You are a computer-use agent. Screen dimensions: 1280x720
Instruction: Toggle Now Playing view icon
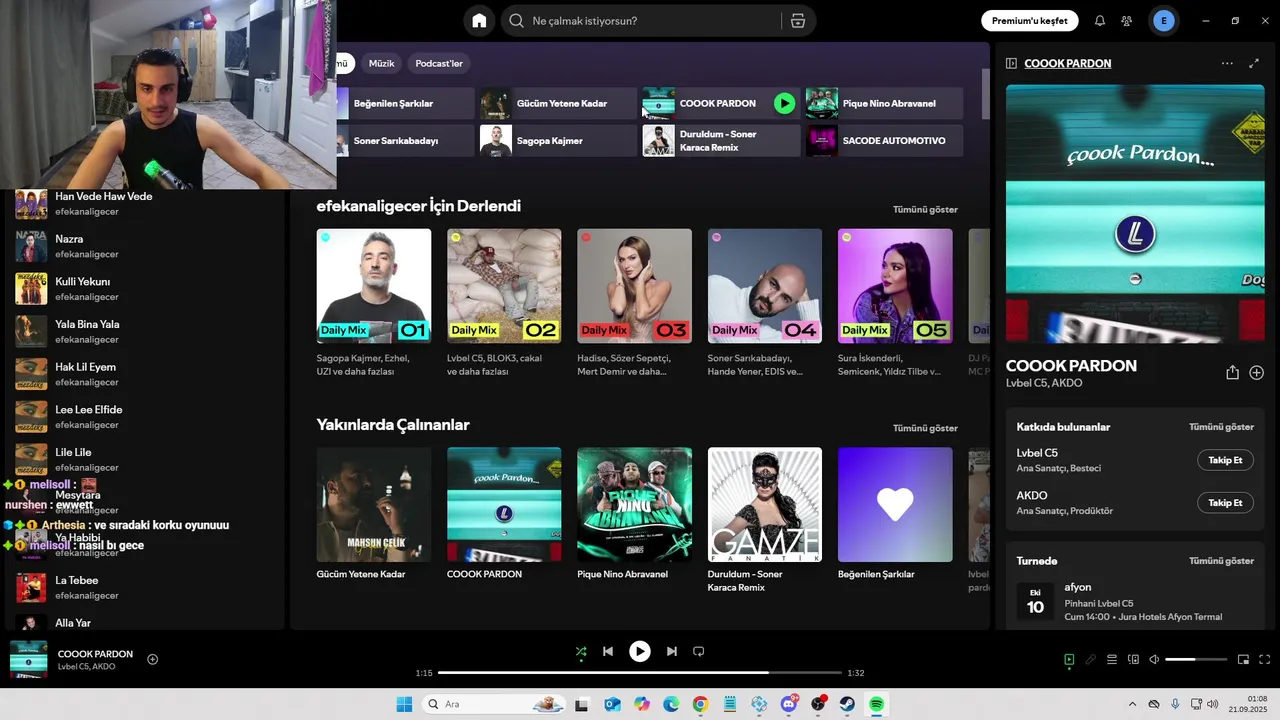(1069, 660)
